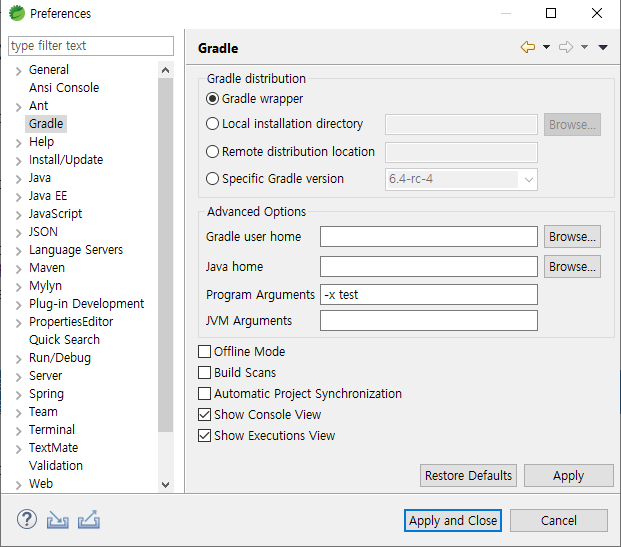The width and height of the screenshot is (621, 547).
Task: Expand the General tree node
Action: [x=18, y=71]
